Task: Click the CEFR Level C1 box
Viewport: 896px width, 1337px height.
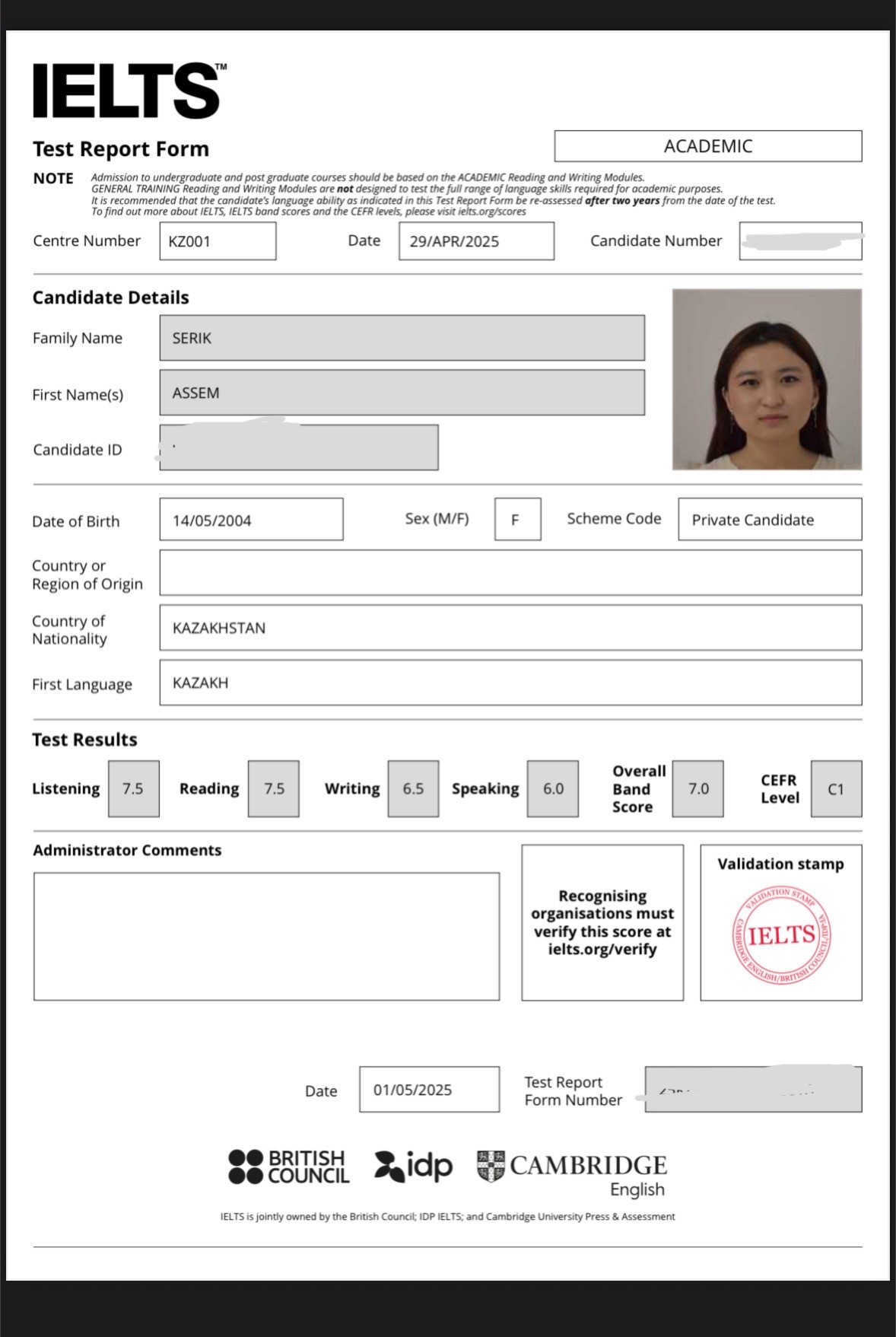Action: pyautogui.click(x=836, y=789)
